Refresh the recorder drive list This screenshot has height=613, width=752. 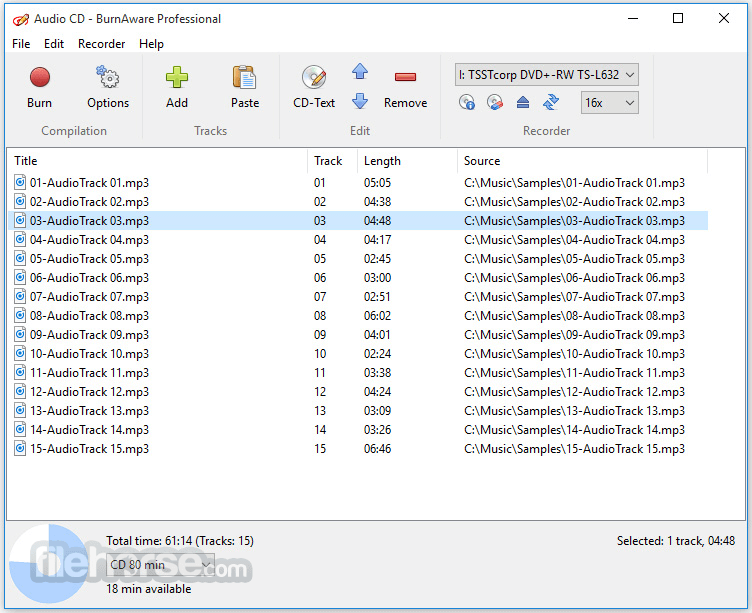(551, 102)
